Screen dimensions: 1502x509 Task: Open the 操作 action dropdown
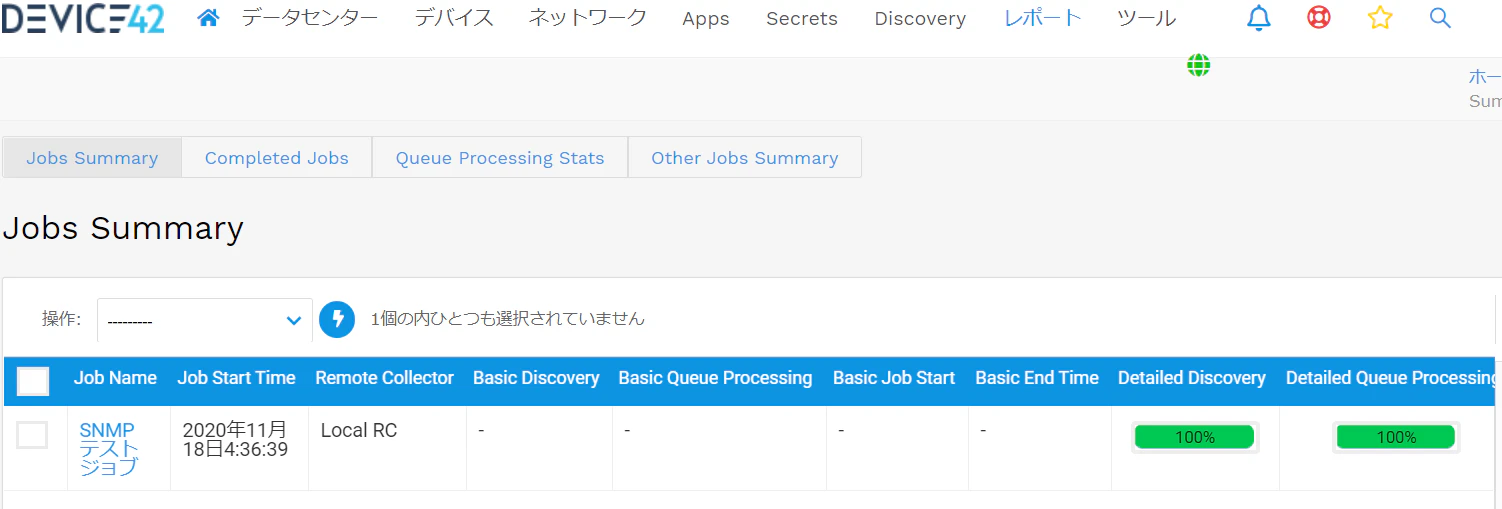205,320
